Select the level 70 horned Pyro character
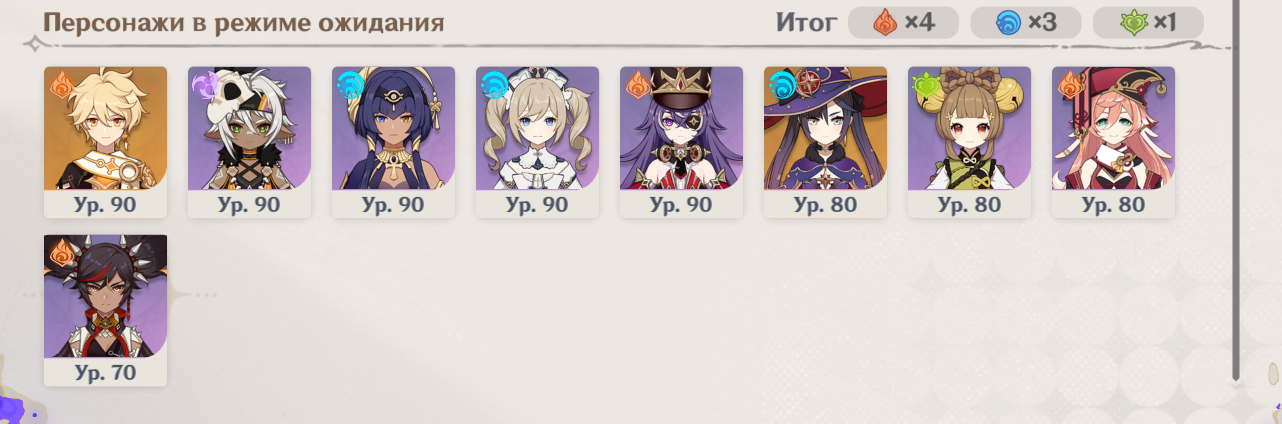The height and width of the screenshot is (424, 1282). tap(105, 310)
